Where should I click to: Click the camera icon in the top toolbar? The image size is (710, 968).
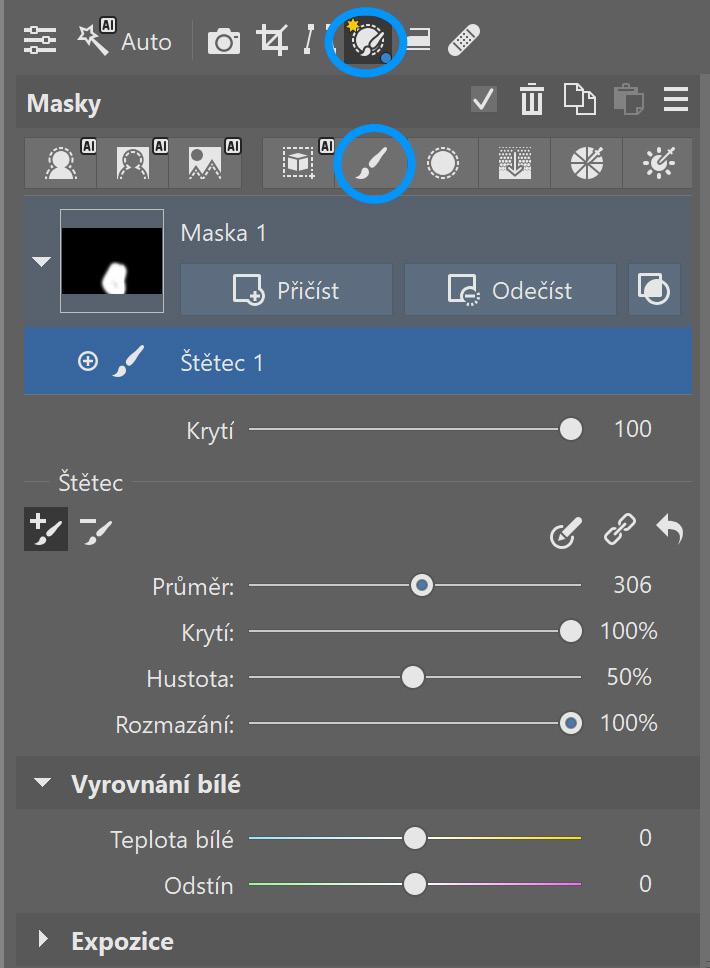click(223, 41)
